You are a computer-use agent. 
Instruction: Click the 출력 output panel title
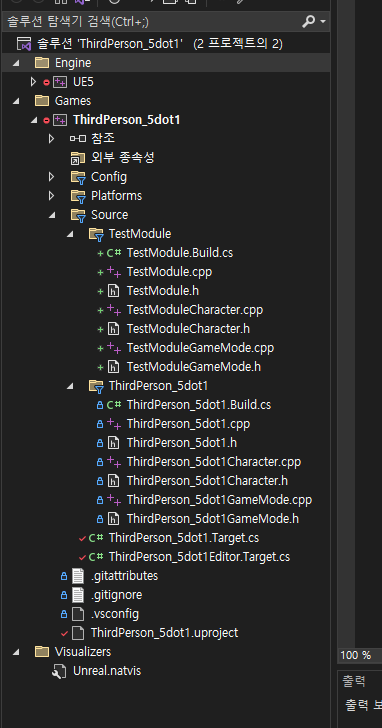[x=355, y=681]
